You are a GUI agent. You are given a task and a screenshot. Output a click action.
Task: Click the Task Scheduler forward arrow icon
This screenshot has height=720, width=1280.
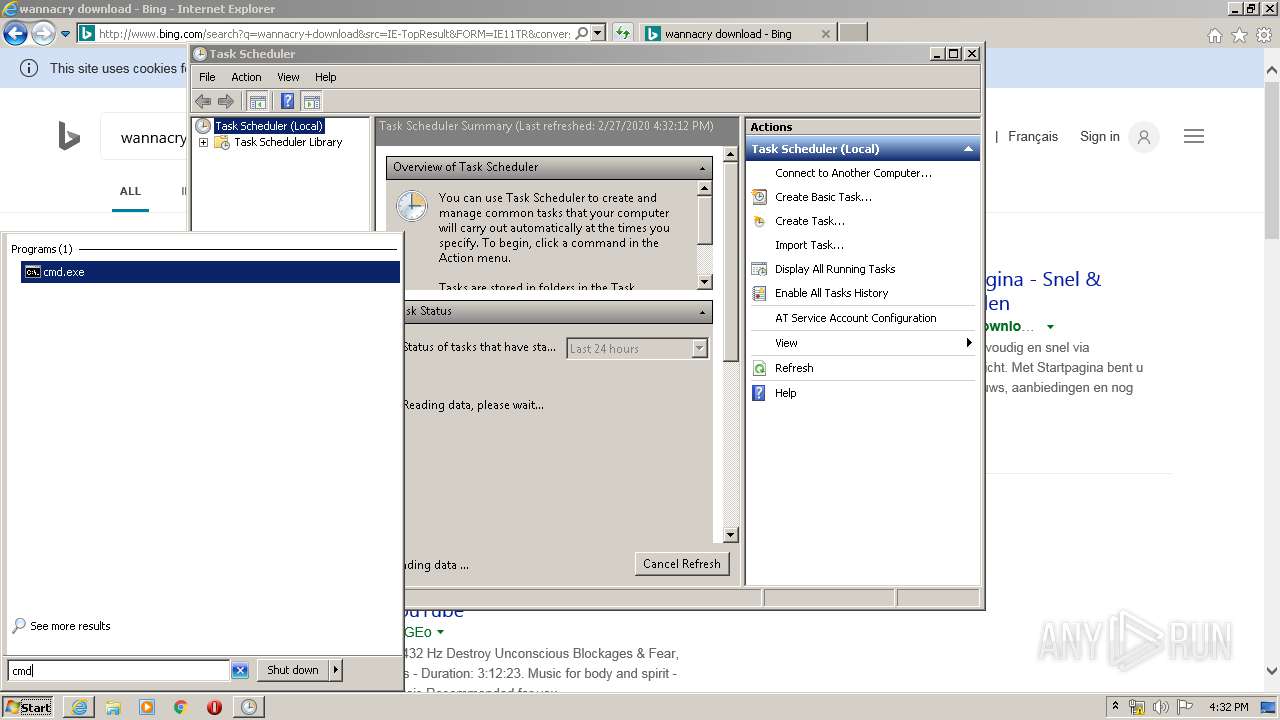(x=226, y=101)
